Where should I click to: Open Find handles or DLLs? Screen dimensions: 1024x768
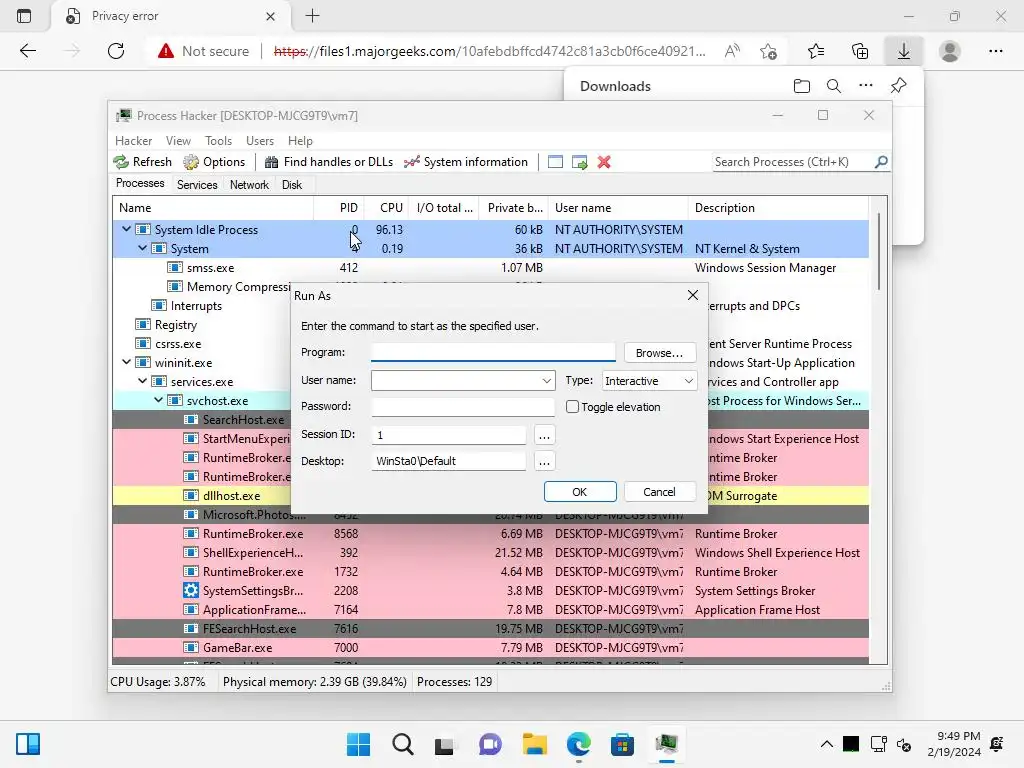[x=328, y=162]
